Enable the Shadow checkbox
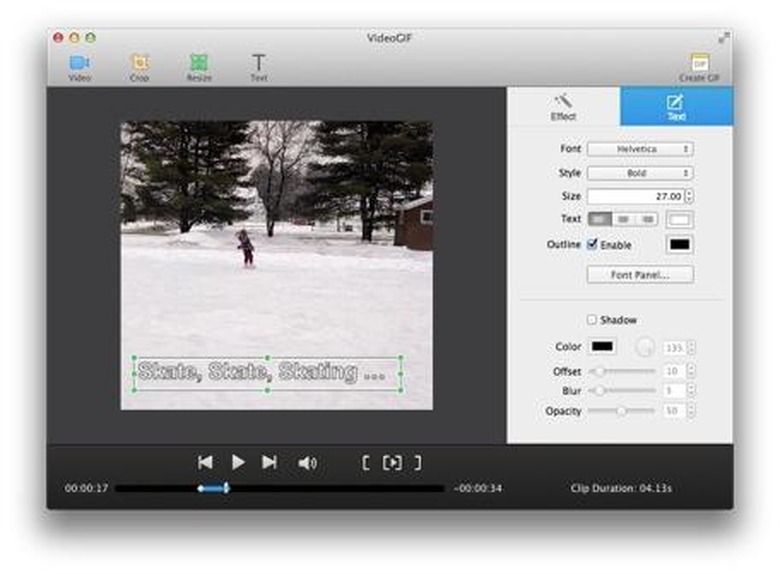 click(x=591, y=319)
